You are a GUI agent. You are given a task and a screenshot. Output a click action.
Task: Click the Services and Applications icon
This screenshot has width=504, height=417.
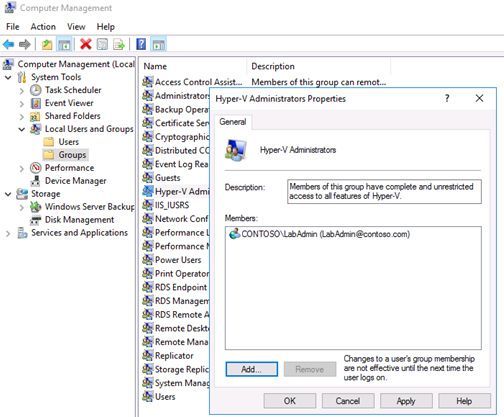point(22,233)
